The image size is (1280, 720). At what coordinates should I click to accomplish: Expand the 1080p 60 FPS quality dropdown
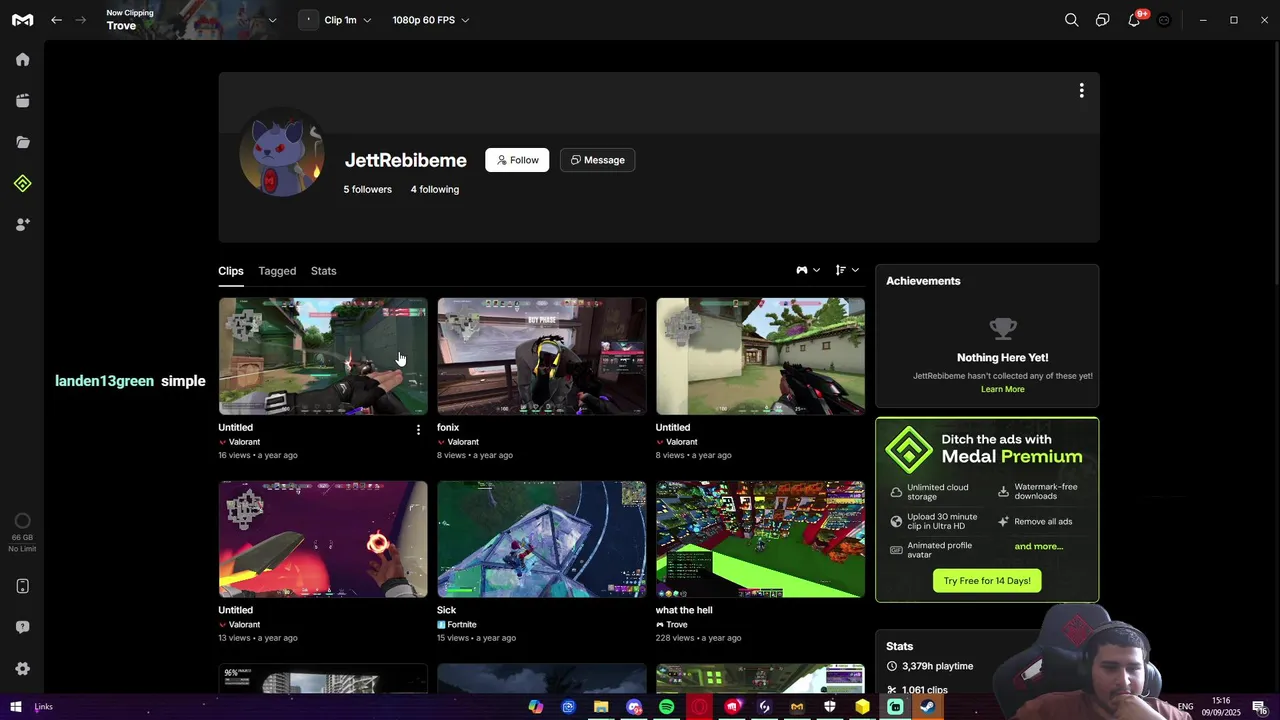coord(430,20)
